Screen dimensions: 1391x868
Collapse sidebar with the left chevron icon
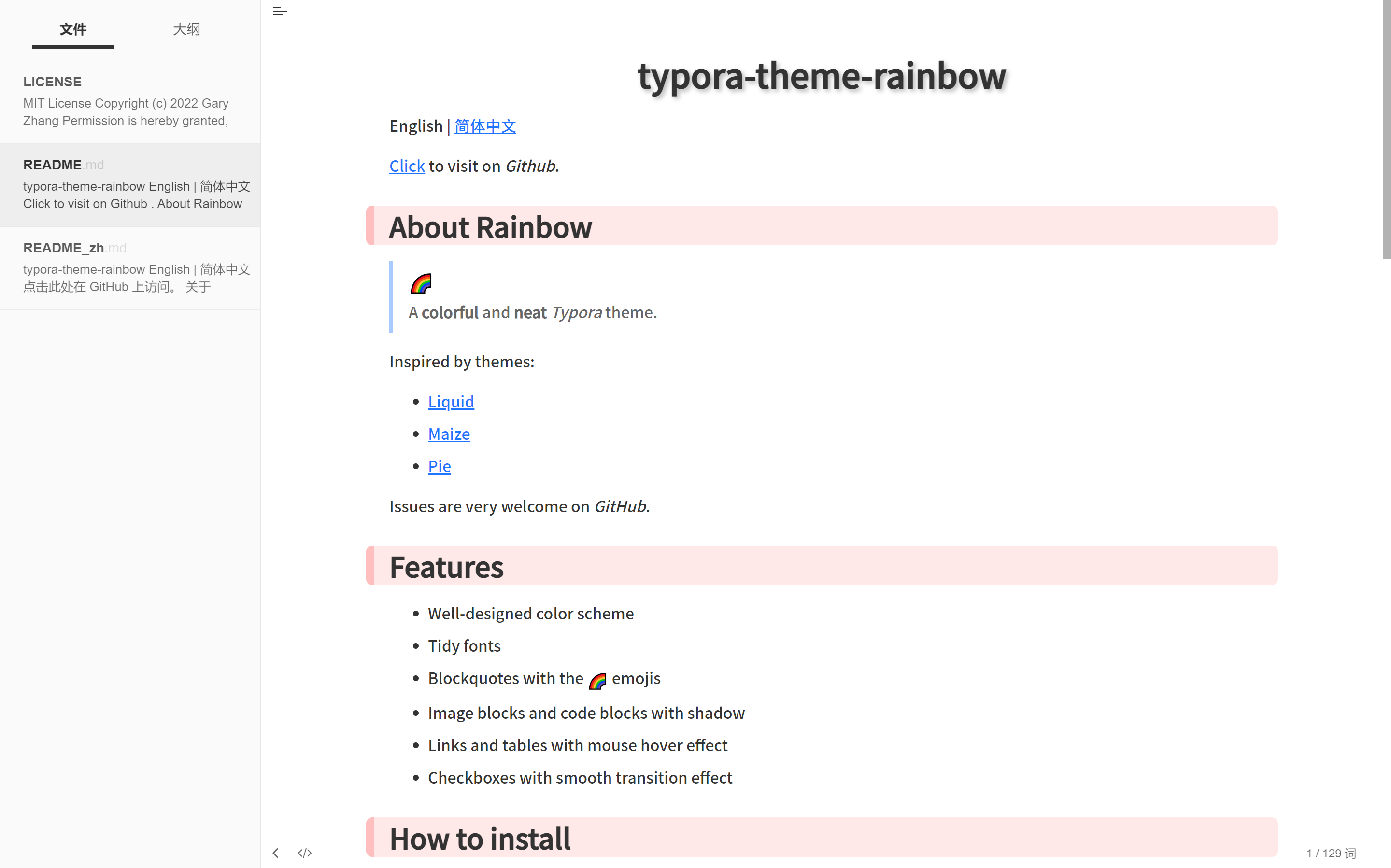[276, 853]
